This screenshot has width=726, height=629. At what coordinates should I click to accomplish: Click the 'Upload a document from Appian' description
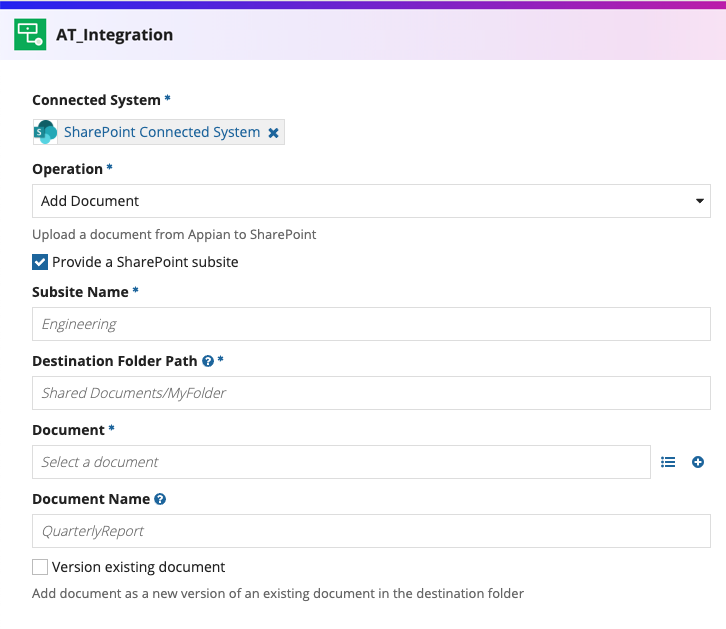click(x=174, y=235)
